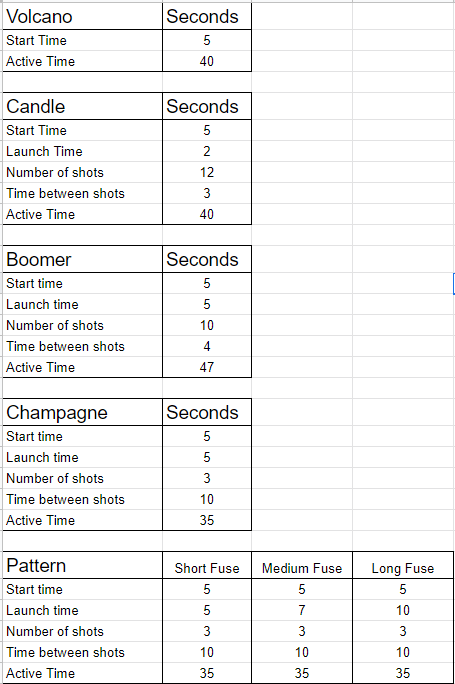
Task: Select the Candle table title cell
Action: 82,106
